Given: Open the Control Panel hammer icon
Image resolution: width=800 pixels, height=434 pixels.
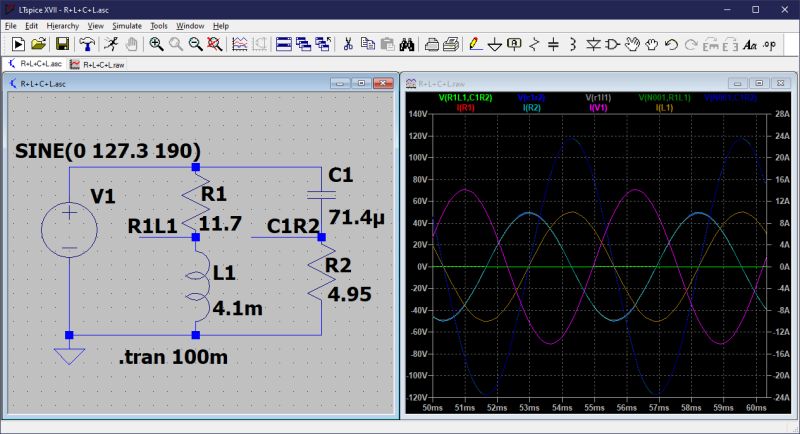Looking at the screenshot, I should tap(87, 44).
